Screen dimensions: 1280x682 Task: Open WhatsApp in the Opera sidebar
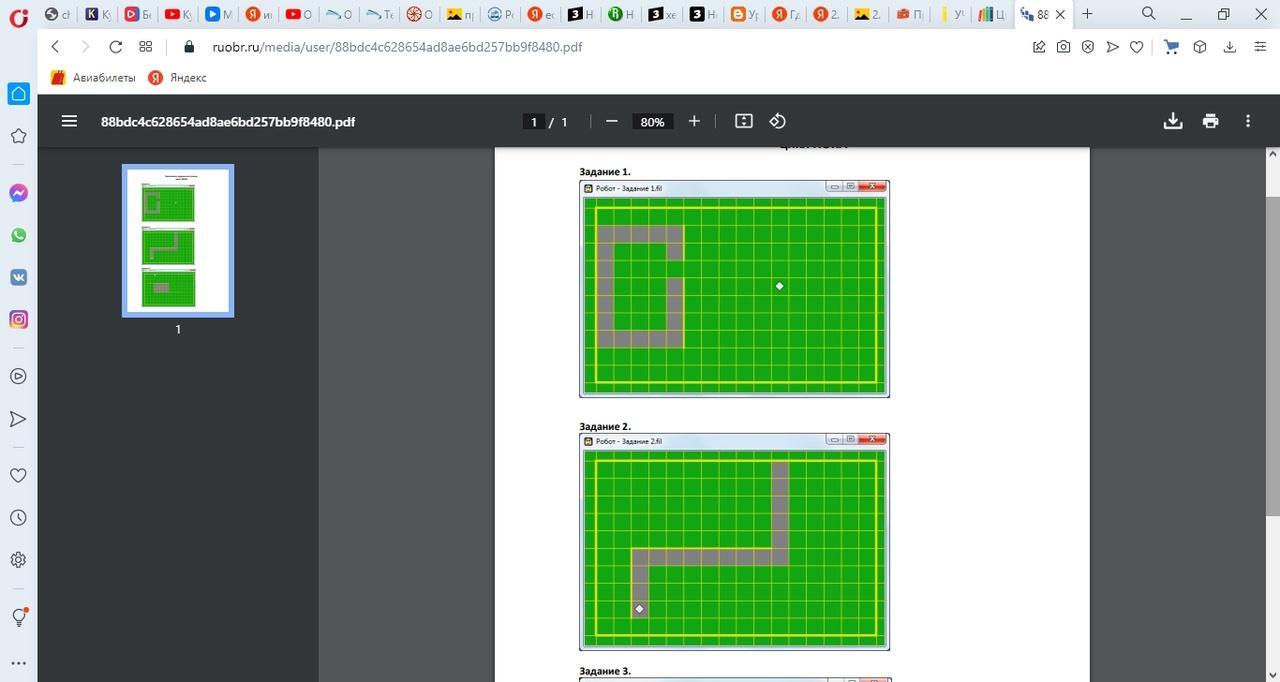18,235
